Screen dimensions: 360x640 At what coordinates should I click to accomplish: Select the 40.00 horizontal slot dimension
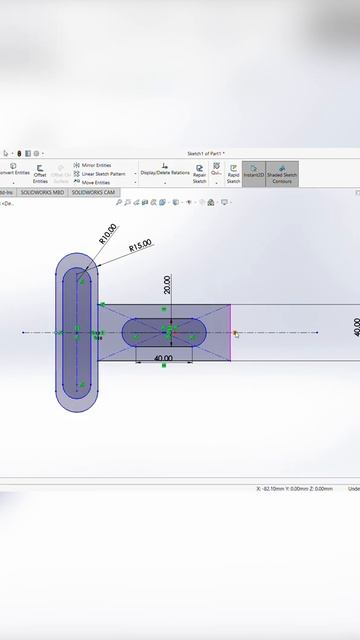(x=163, y=358)
